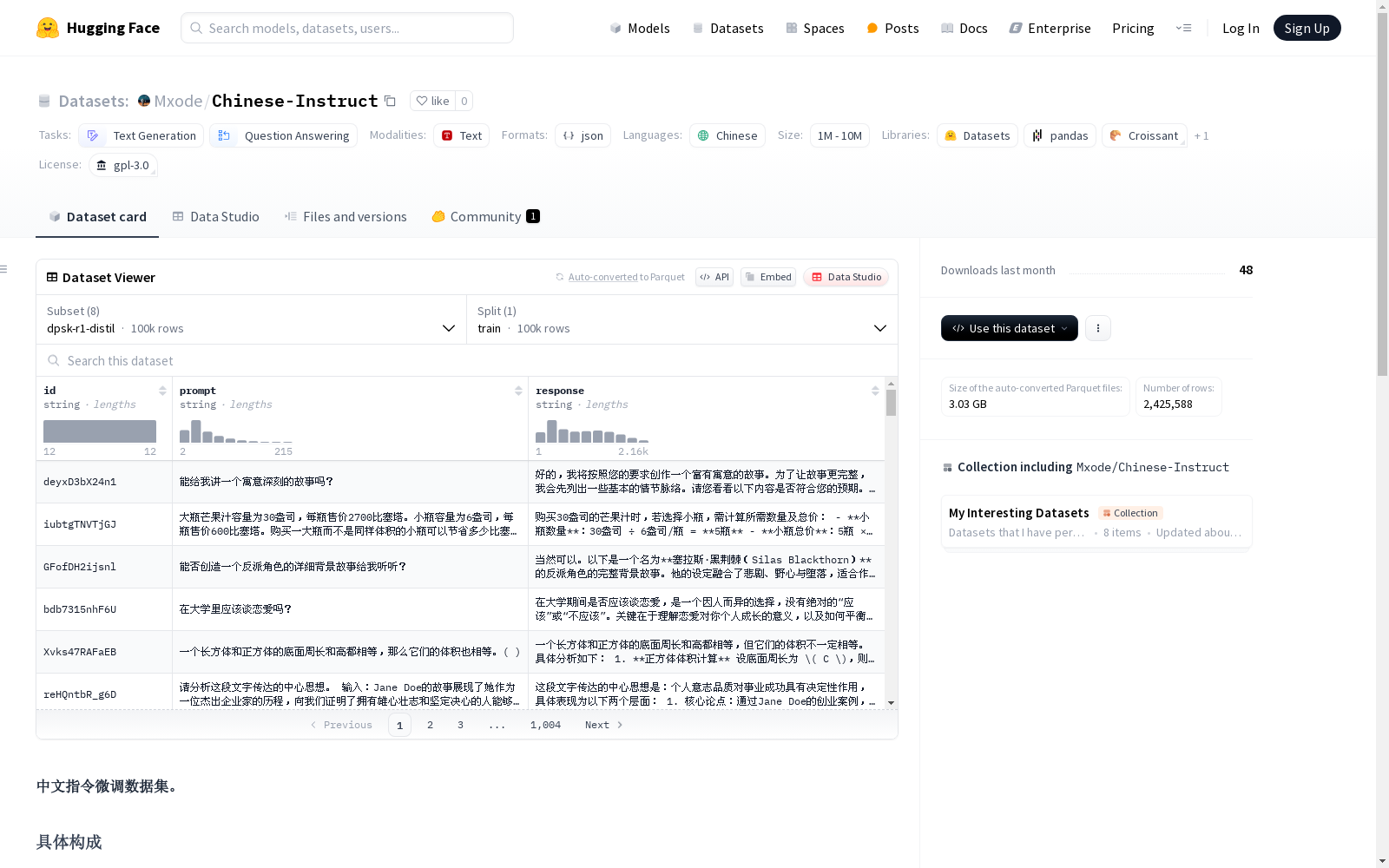Expand the Split train dropdown
This screenshot has width=1389, height=868.
(682, 319)
